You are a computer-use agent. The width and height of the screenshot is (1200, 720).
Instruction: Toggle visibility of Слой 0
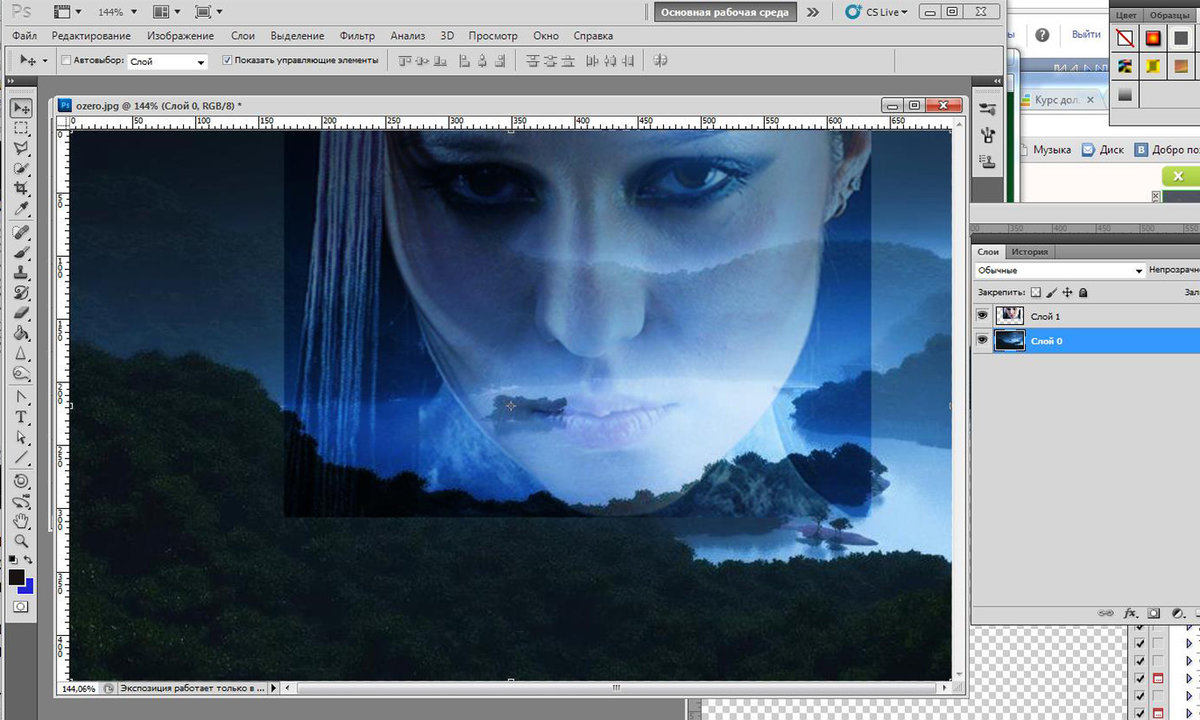[x=983, y=341]
